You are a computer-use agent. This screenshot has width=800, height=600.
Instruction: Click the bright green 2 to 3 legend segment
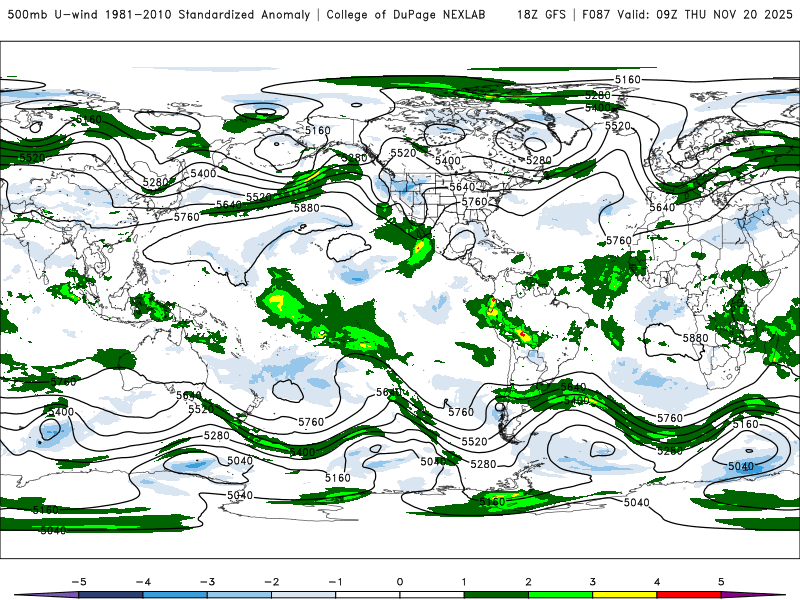(x=561, y=595)
